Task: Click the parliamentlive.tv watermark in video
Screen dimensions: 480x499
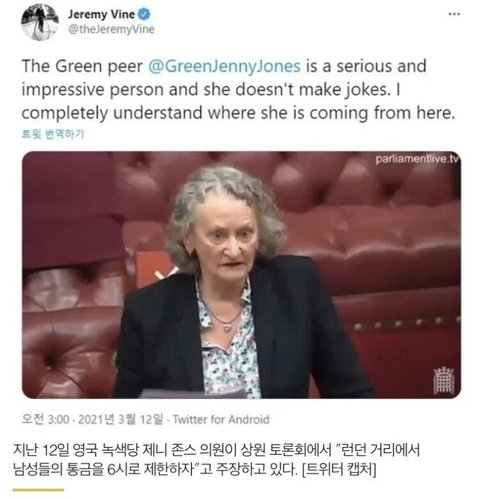Action: click(417, 159)
